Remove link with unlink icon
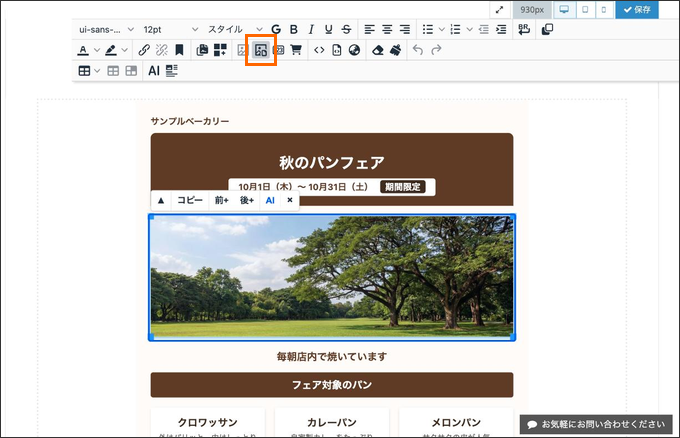680x438 pixels. 162,50
